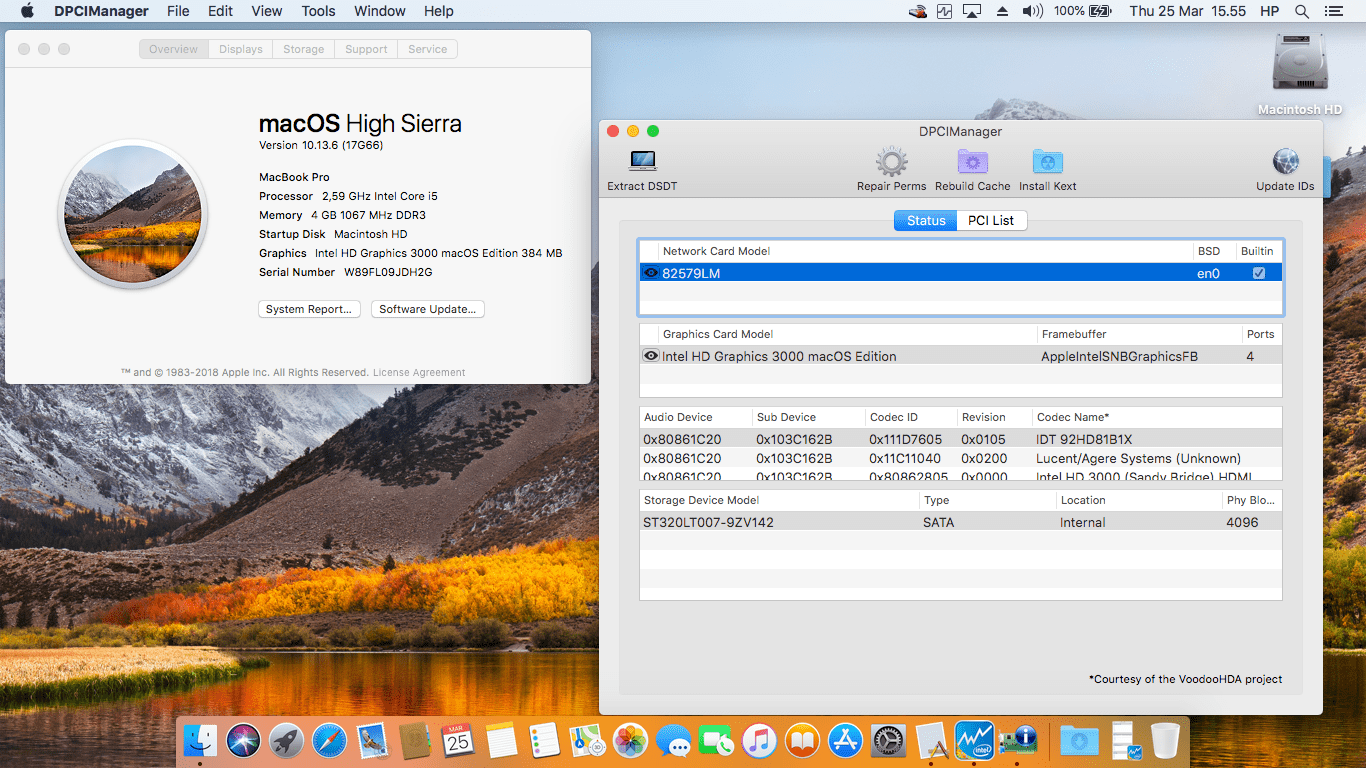The width and height of the screenshot is (1366, 768).
Task: Select the ST320LT007-9ZV142 storage row
Action: 960,522
